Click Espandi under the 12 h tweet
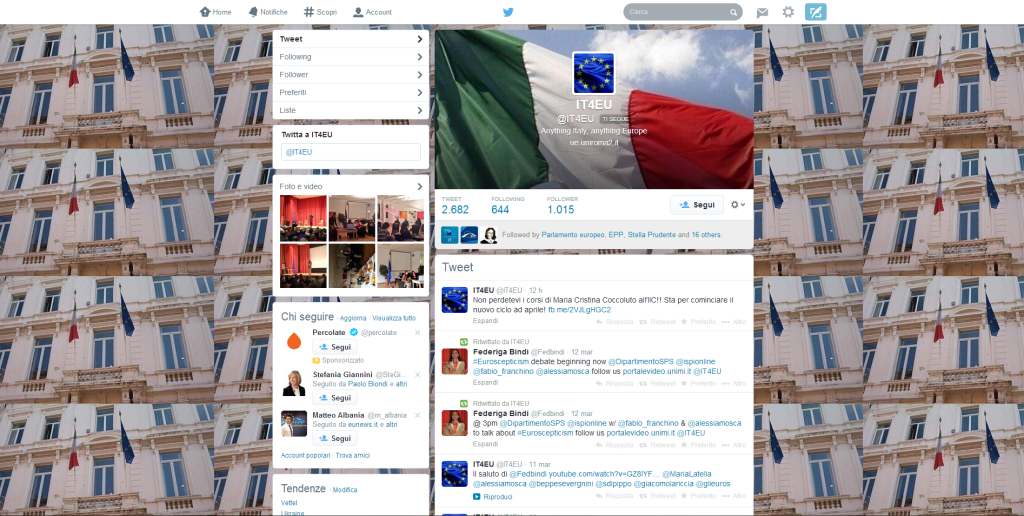This screenshot has width=1024, height=516. click(485, 321)
